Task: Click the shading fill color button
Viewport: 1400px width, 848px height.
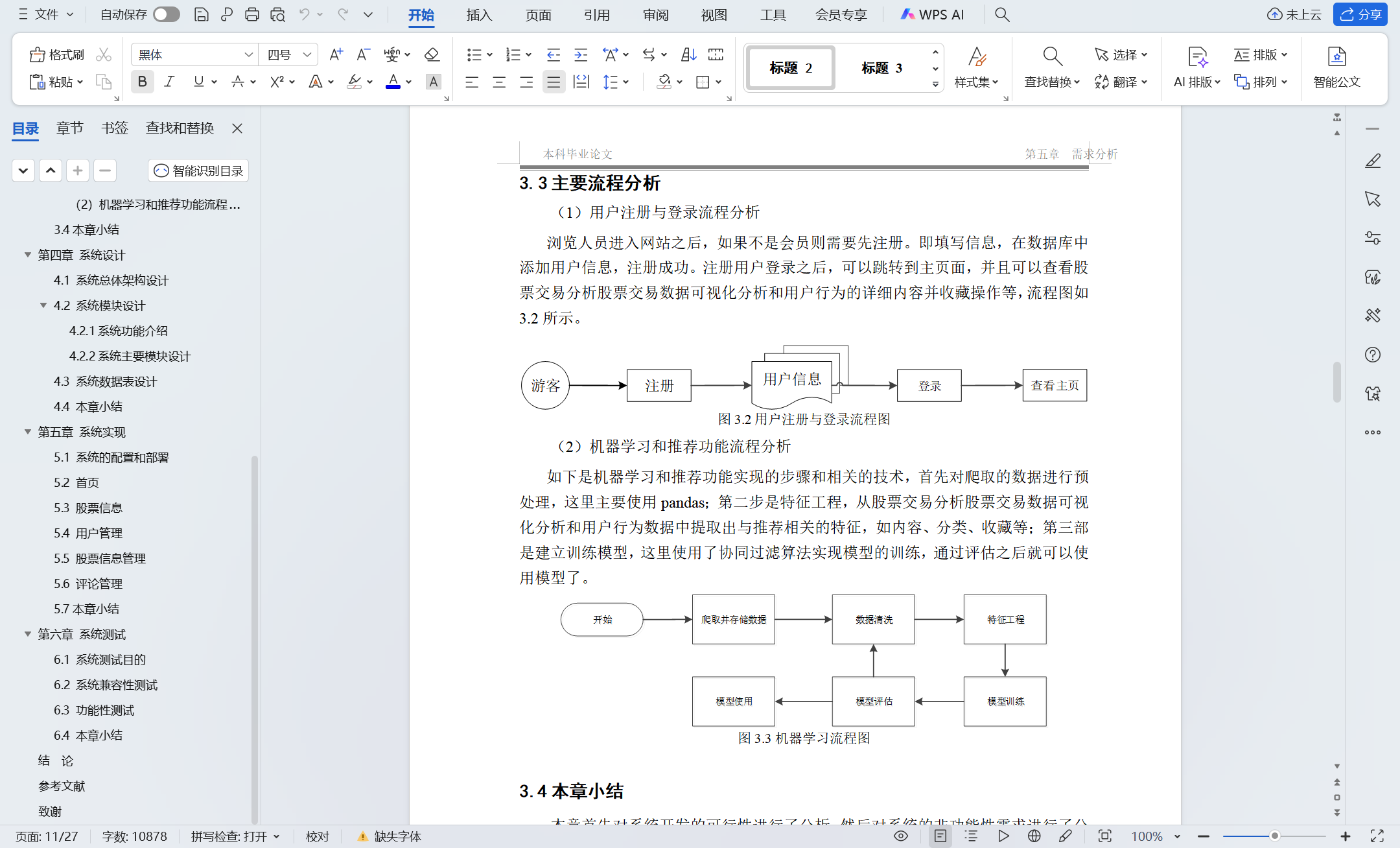Action: click(x=664, y=82)
